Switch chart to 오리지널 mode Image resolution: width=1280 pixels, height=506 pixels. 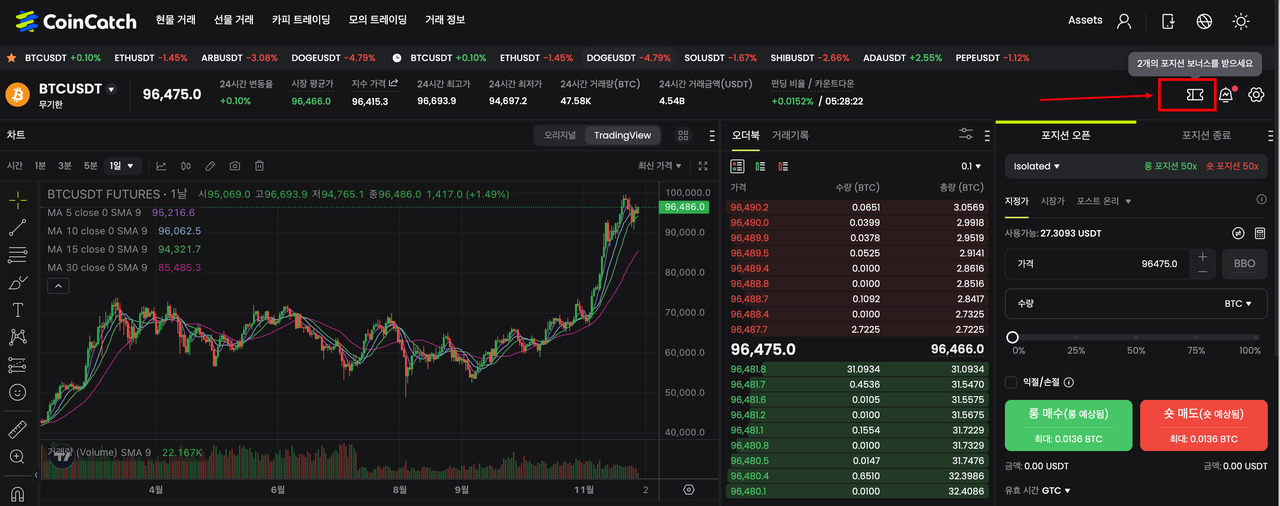click(560, 135)
